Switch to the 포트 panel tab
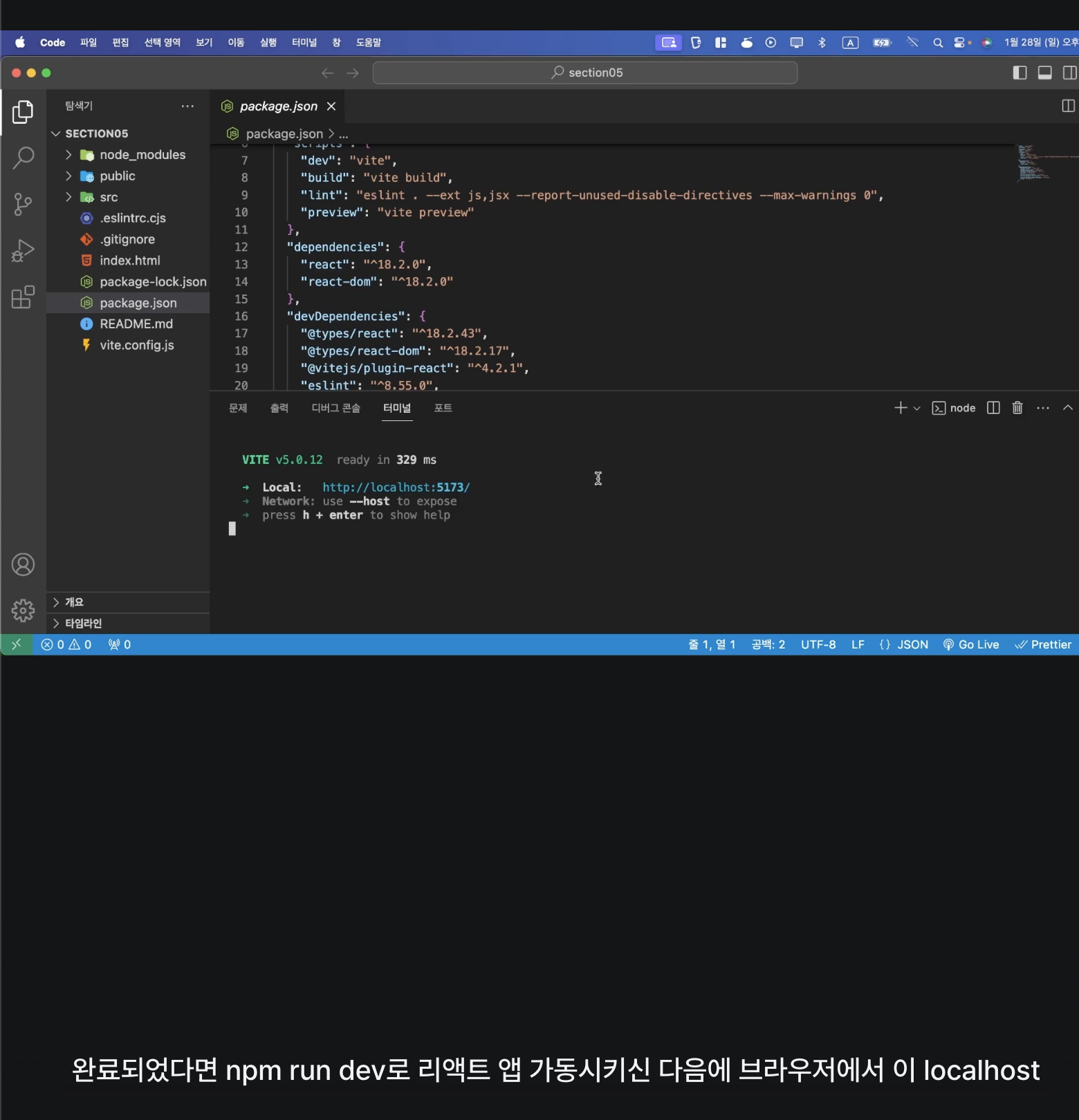The image size is (1079, 1120). (x=443, y=408)
